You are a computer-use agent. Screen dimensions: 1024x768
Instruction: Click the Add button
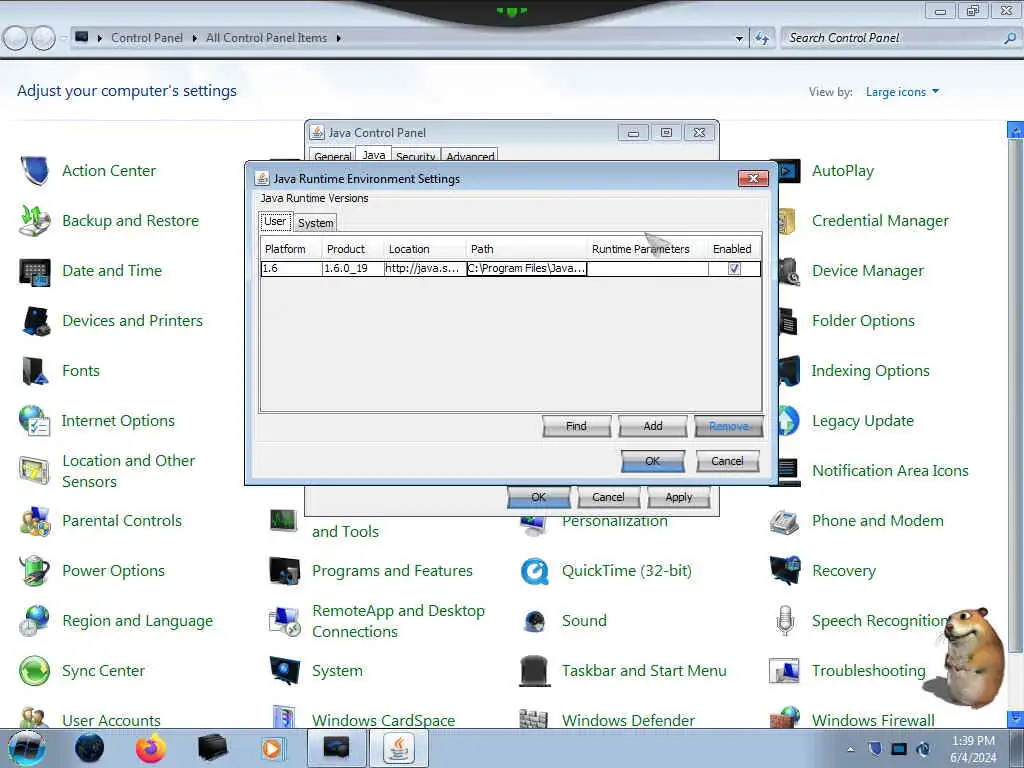652,426
